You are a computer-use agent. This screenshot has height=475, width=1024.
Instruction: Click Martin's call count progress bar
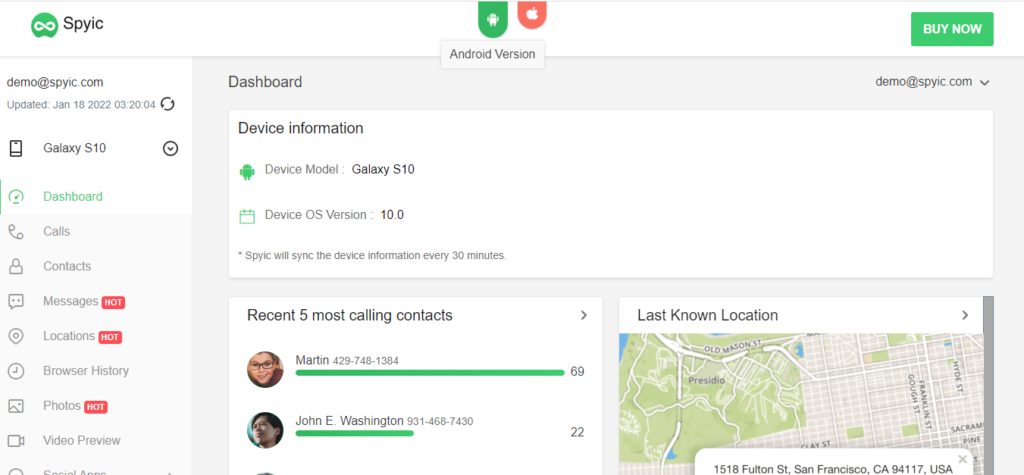[x=430, y=373]
